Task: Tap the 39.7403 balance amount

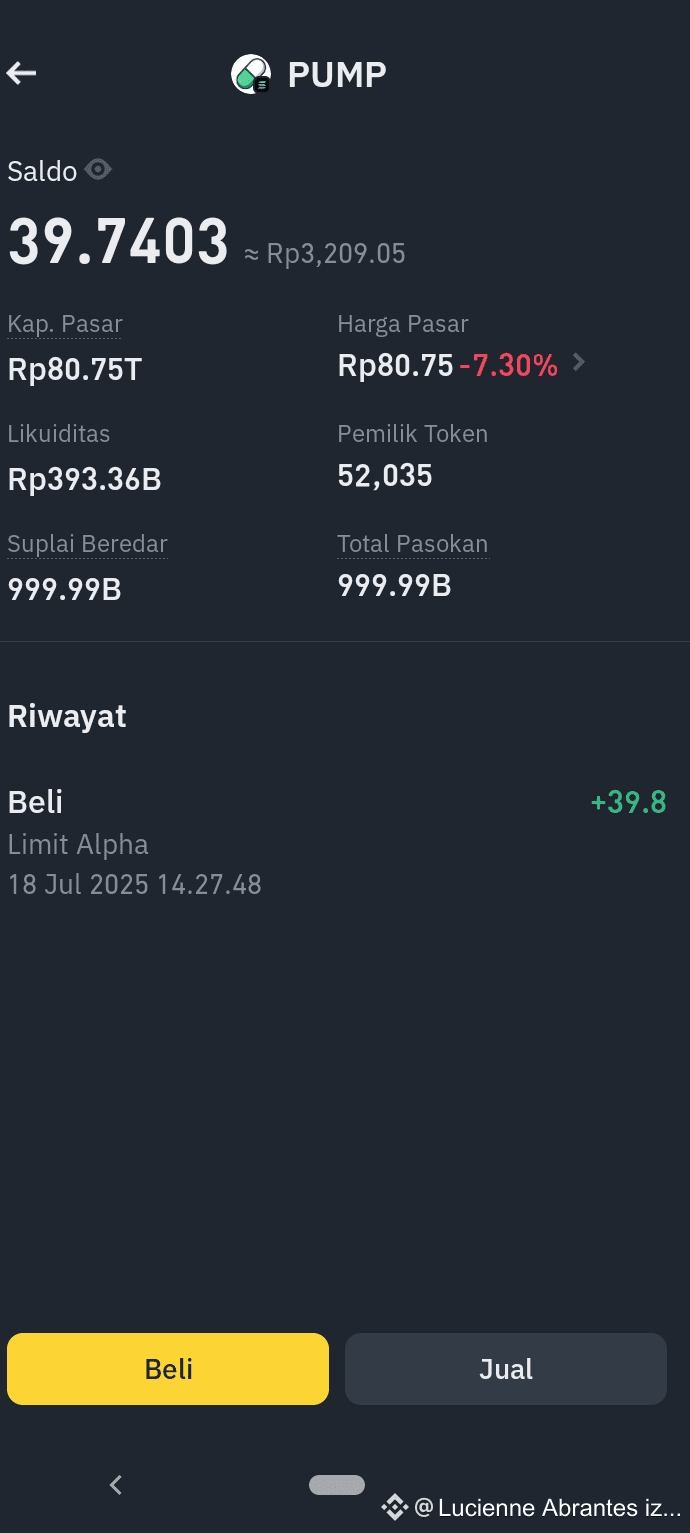Action: coord(119,243)
